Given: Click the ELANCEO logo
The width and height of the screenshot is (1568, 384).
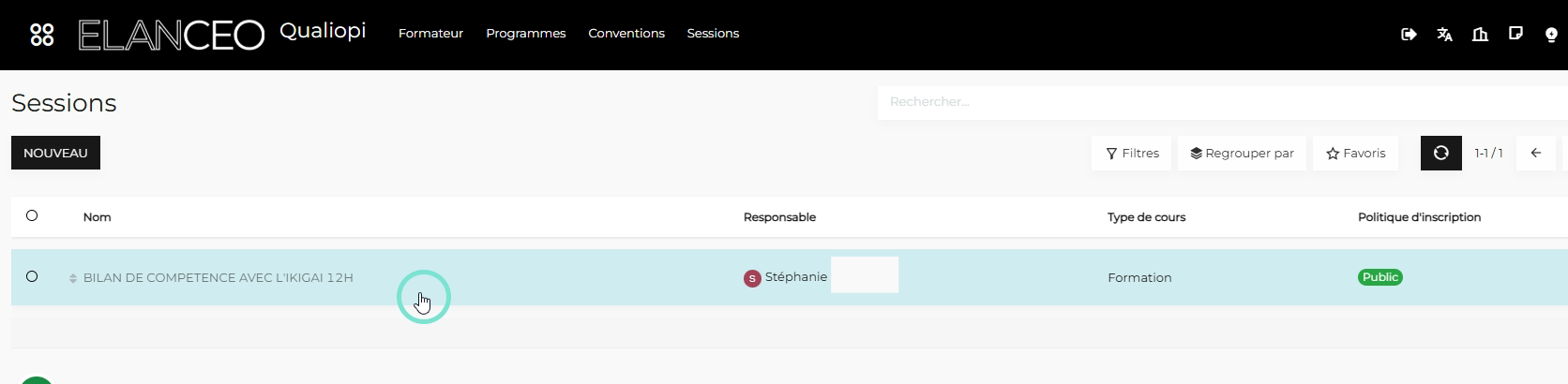Looking at the screenshot, I should (x=172, y=35).
